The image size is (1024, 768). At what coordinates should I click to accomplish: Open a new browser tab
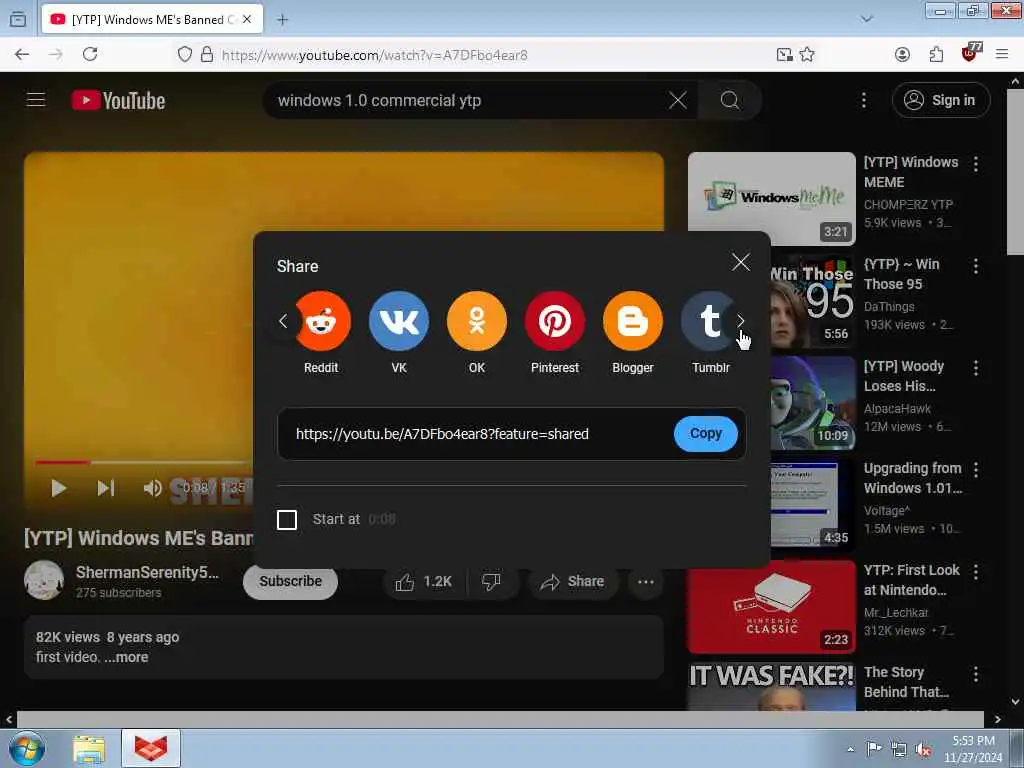[282, 20]
